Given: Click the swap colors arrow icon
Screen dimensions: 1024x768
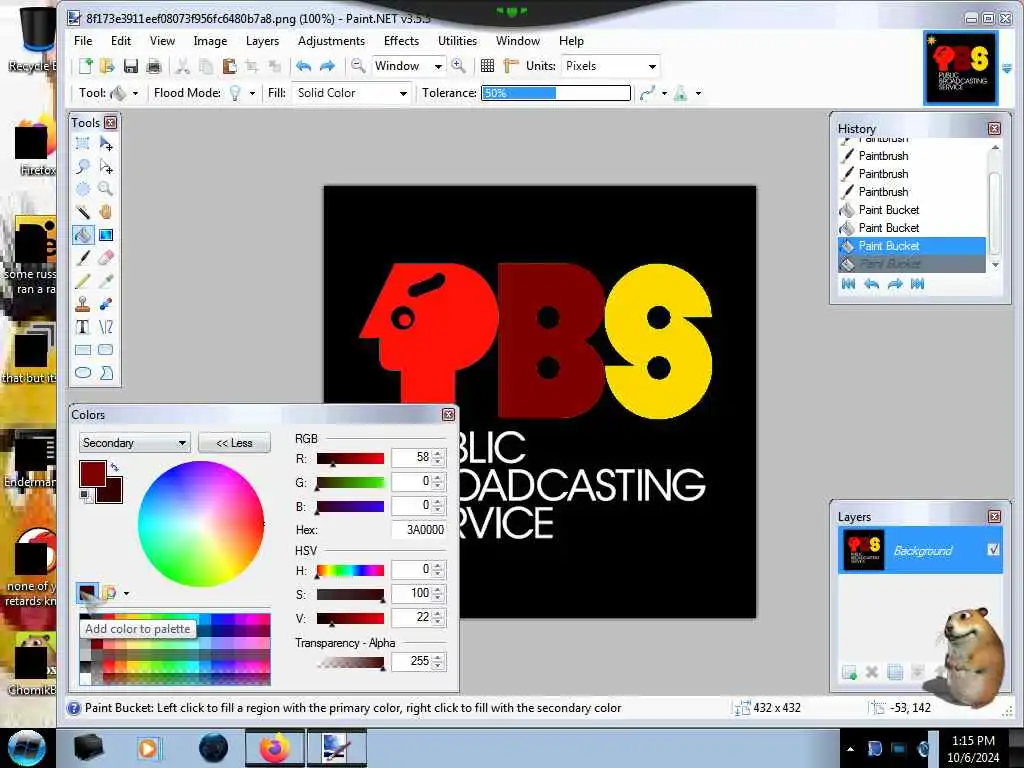Looking at the screenshot, I should click(x=115, y=467).
